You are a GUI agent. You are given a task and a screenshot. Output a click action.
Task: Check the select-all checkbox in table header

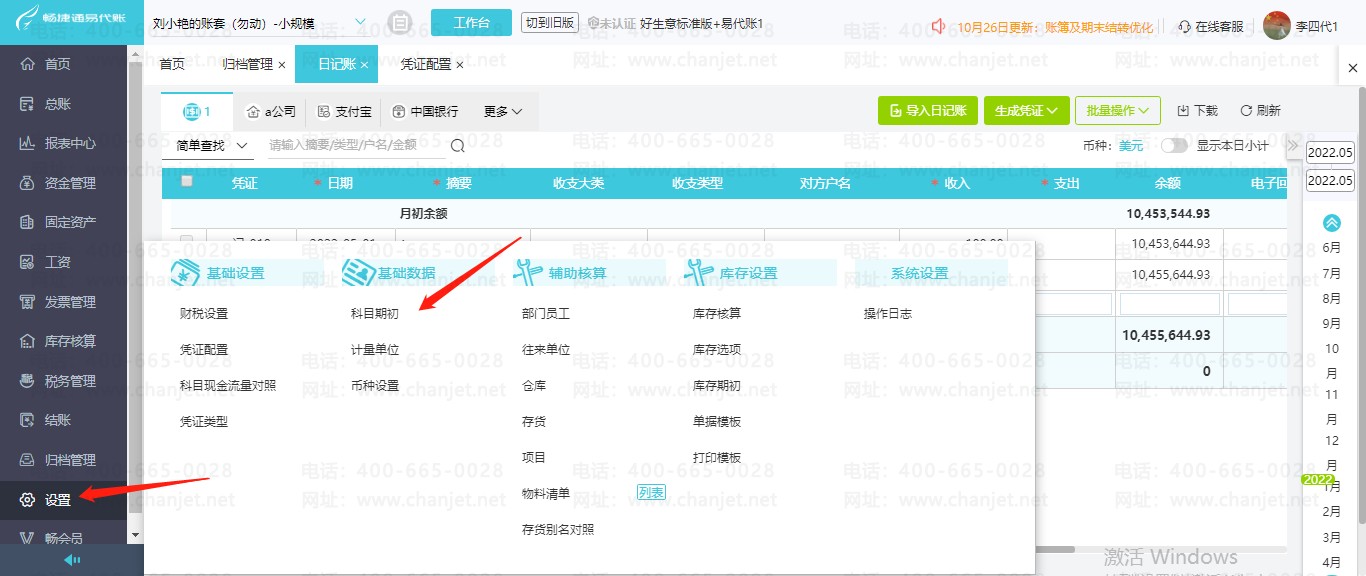[x=186, y=182]
